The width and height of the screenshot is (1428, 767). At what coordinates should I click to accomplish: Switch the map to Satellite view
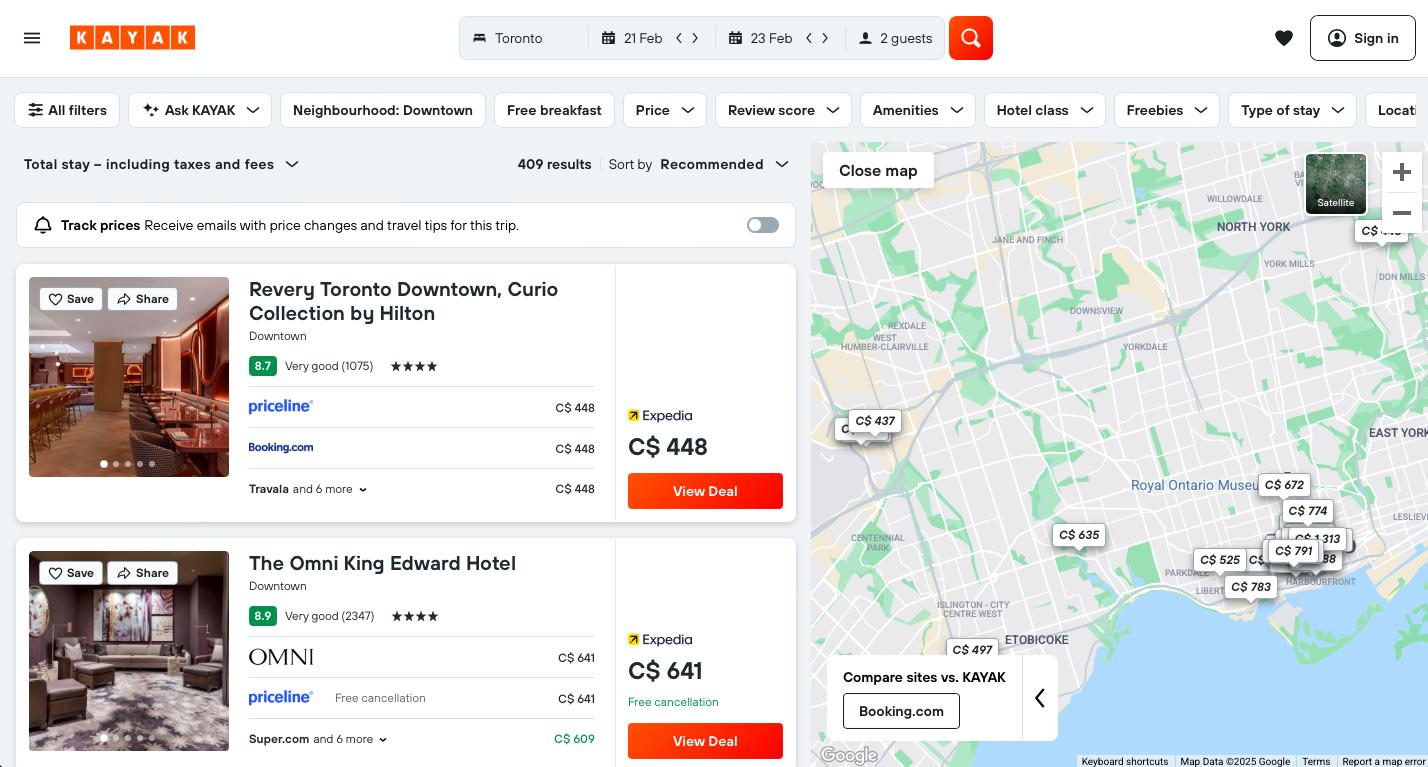pyautogui.click(x=1335, y=184)
